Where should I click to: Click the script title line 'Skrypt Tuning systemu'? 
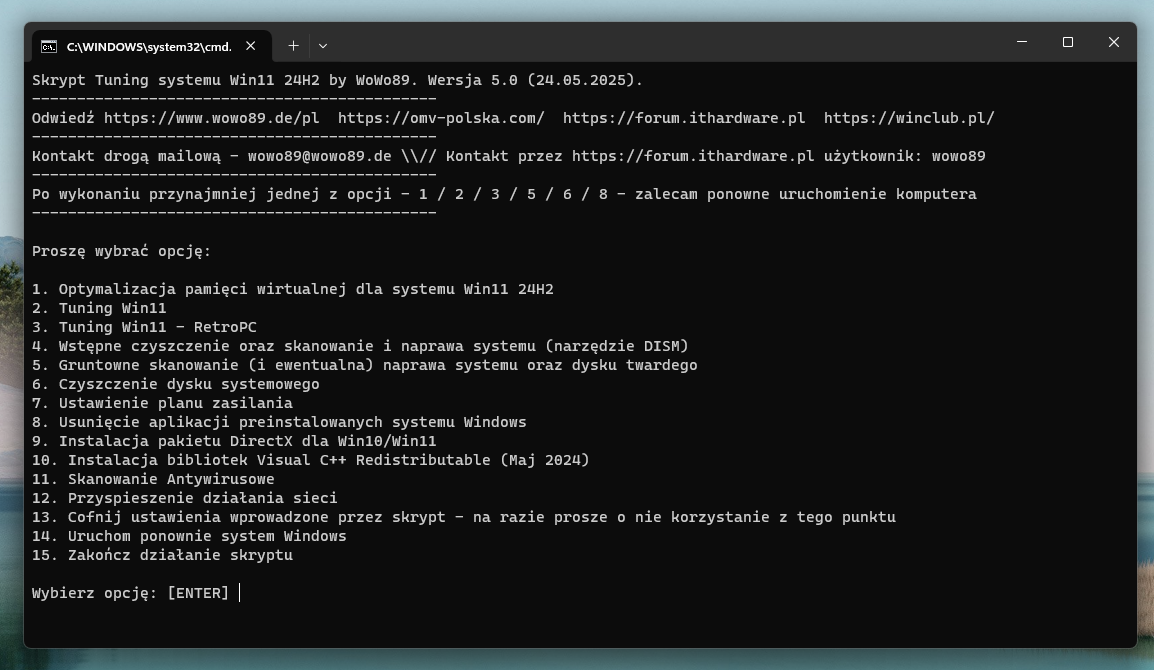click(337, 80)
